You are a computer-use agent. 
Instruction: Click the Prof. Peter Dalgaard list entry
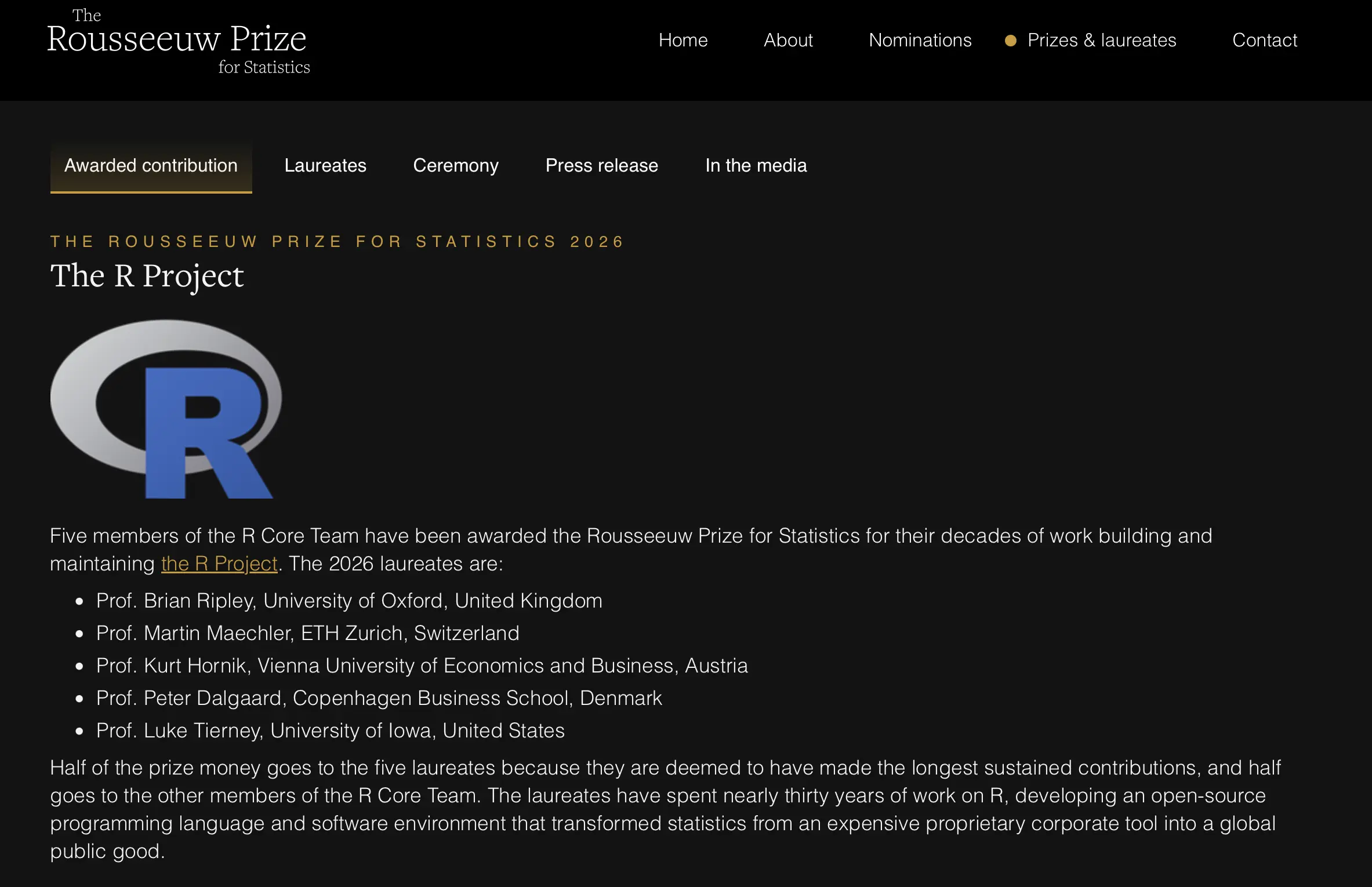tap(379, 699)
